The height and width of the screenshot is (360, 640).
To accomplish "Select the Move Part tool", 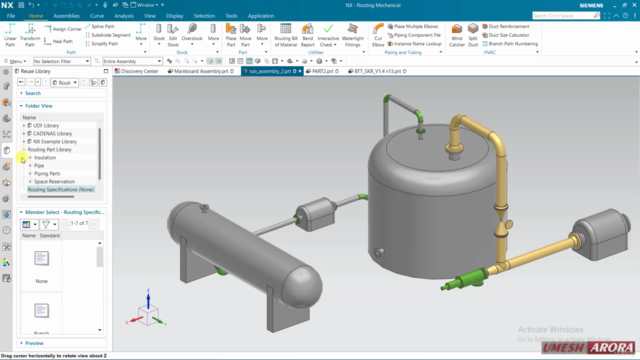I will coord(245,35).
